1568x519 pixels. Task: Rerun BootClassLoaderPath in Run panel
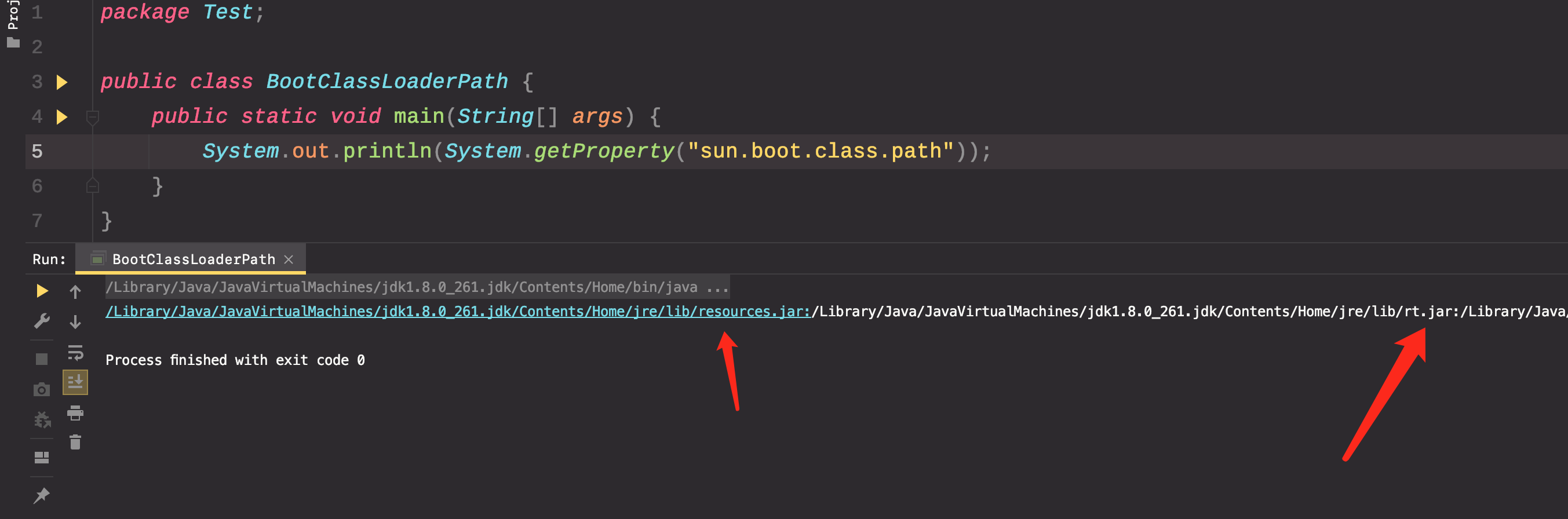[41, 291]
